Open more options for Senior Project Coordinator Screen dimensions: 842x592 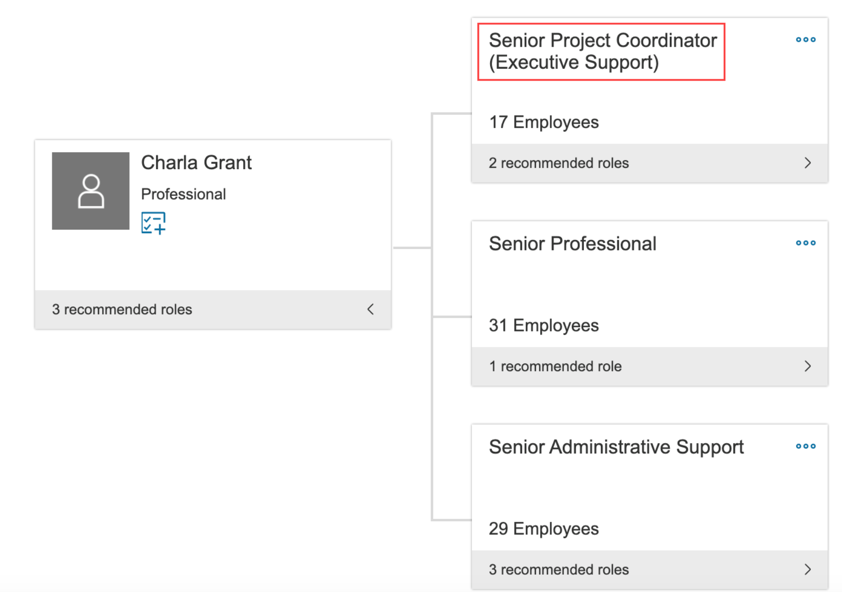pyautogui.click(x=805, y=40)
